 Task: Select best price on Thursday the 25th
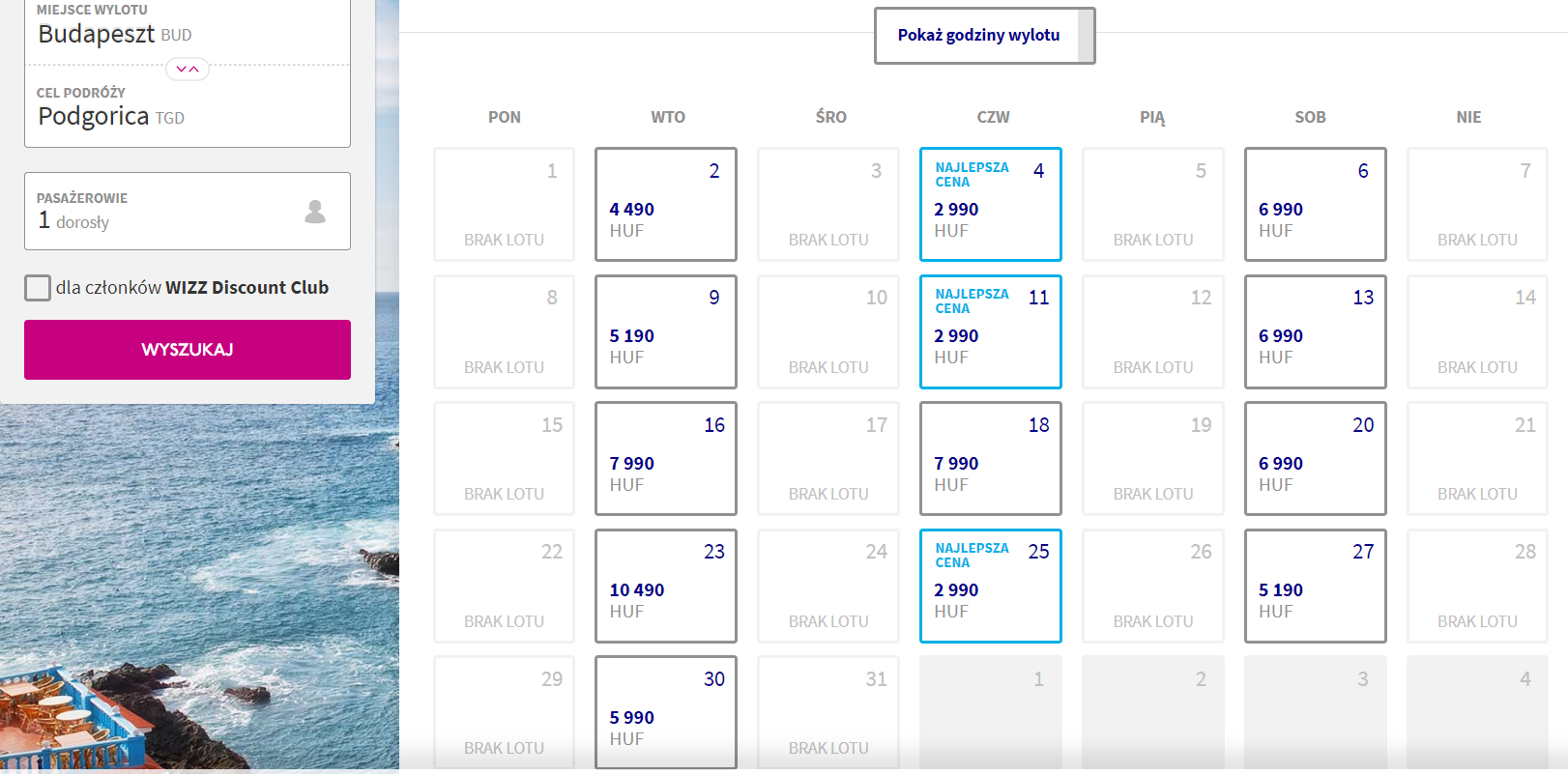[991, 587]
